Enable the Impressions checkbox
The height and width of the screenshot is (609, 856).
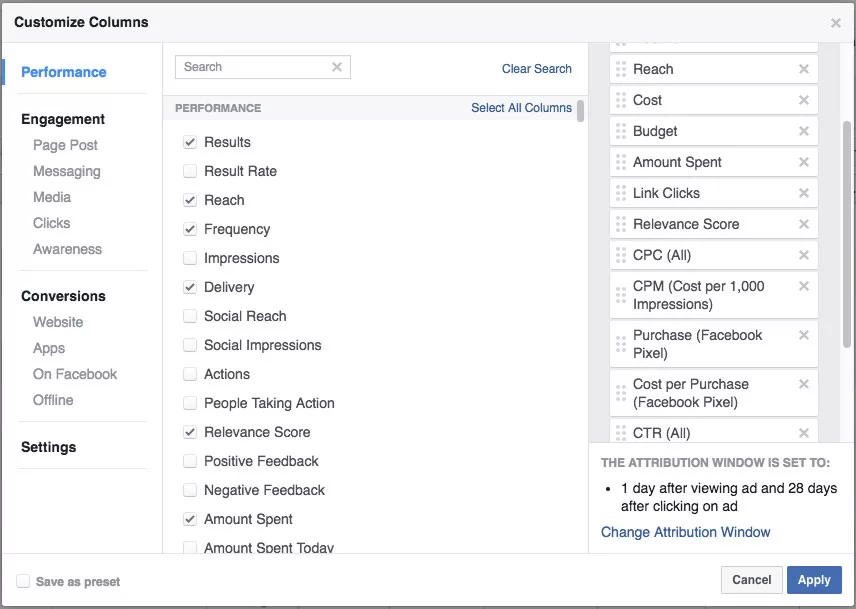click(x=190, y=258)
